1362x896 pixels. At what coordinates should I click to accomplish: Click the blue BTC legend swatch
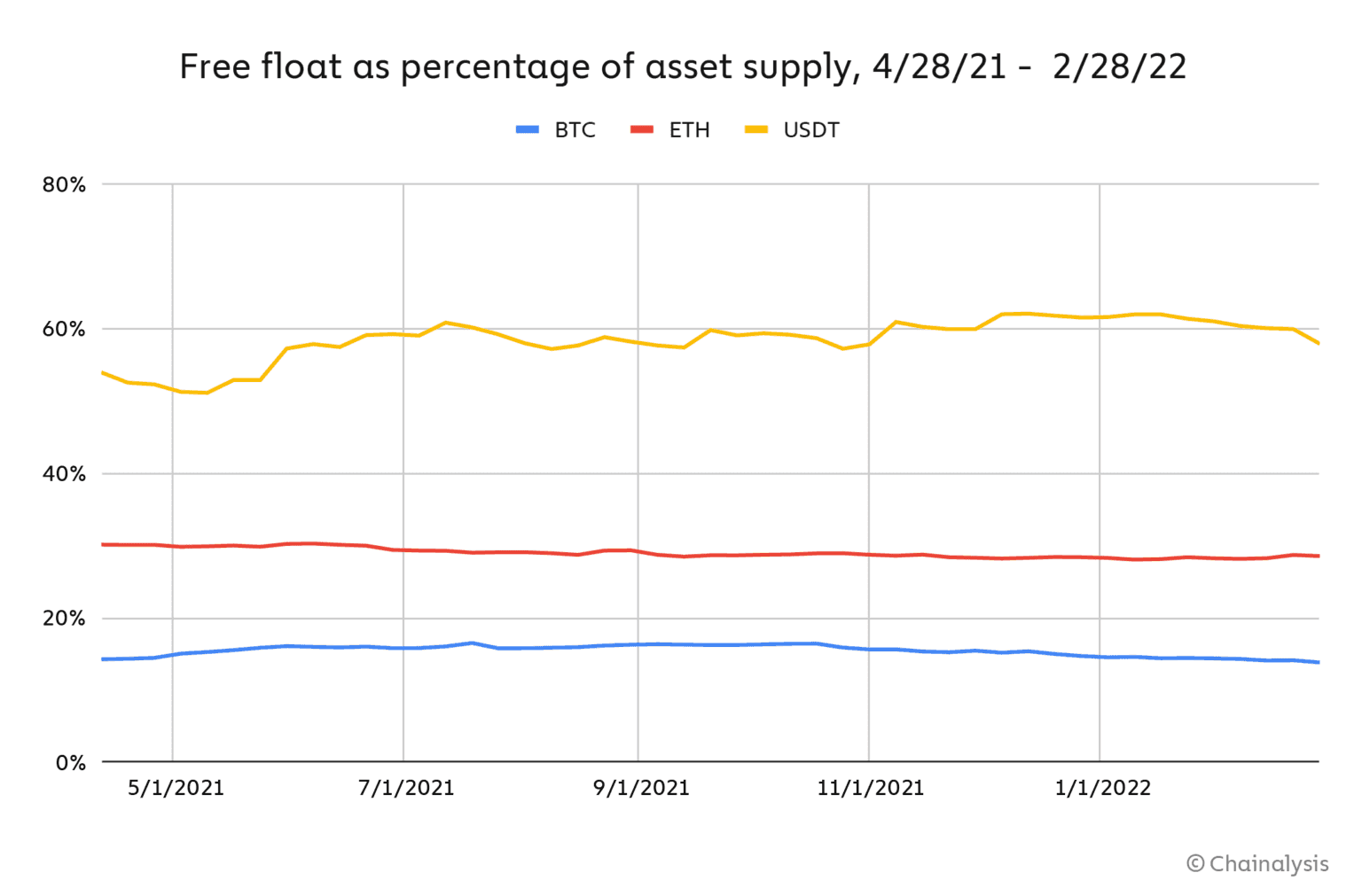coord(528,130)
